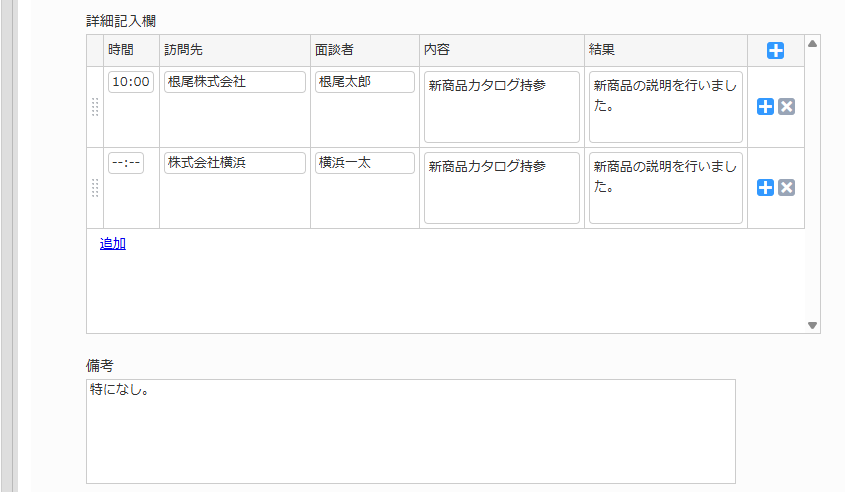Click the empty time field in second row
The width and height of the screenshot is (845, 492).
[x=131, y=163]
